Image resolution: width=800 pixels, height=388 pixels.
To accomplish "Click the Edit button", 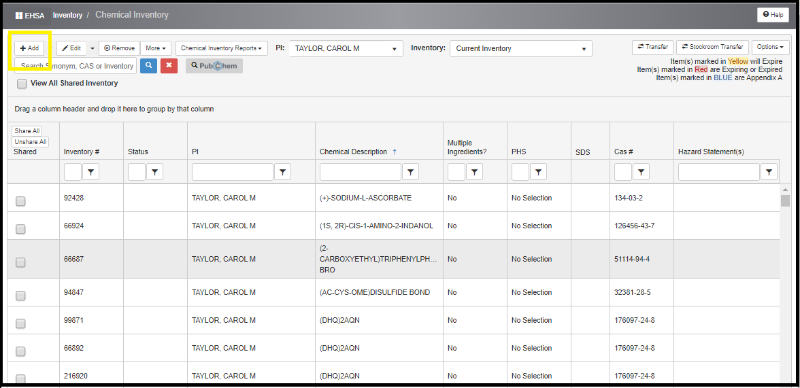I will tap(71, 48).
